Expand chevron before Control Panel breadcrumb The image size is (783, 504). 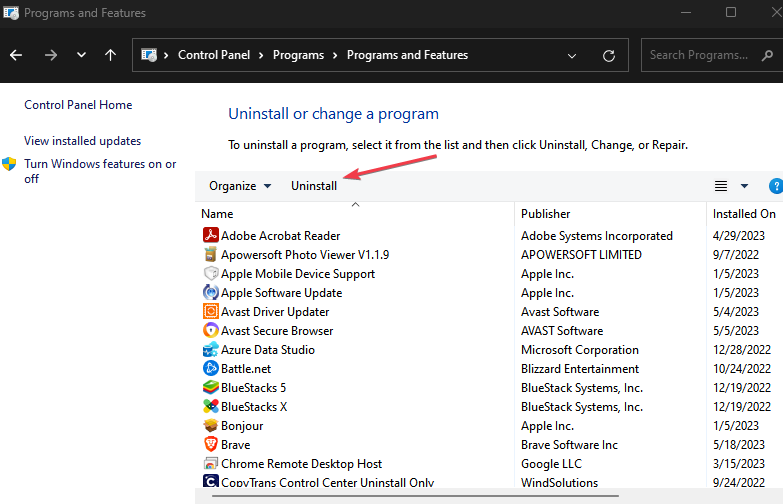pos(166,55)
